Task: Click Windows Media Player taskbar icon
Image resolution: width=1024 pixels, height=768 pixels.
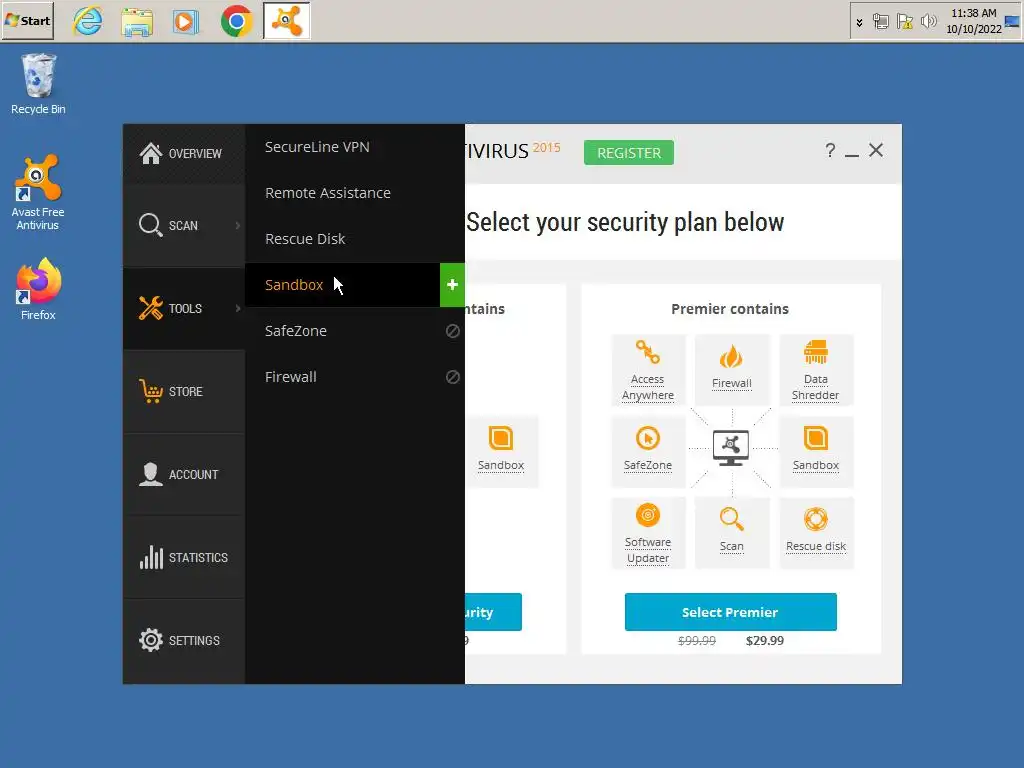Action: 186,21
